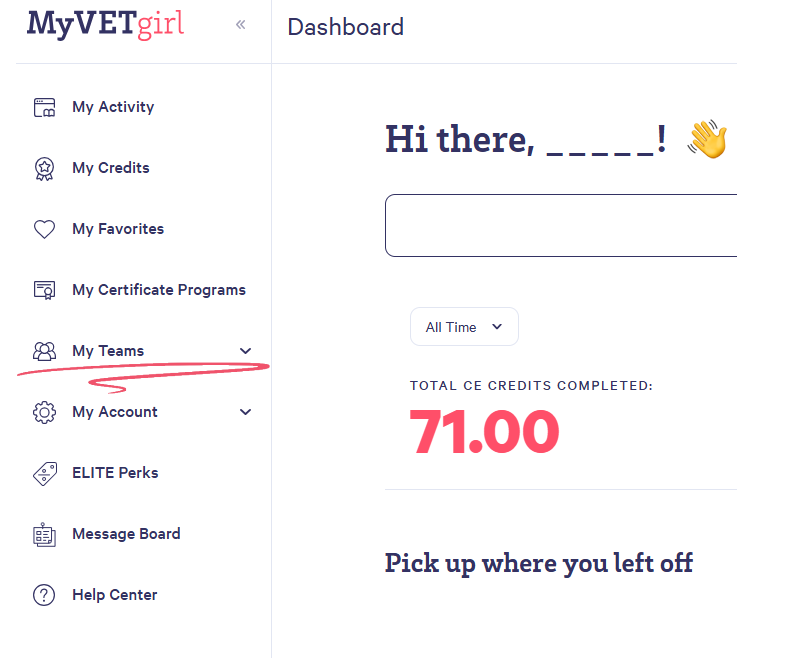Select My Certificate Programs menu item
Screen dimensions: 798x658
tap(159, 290)
